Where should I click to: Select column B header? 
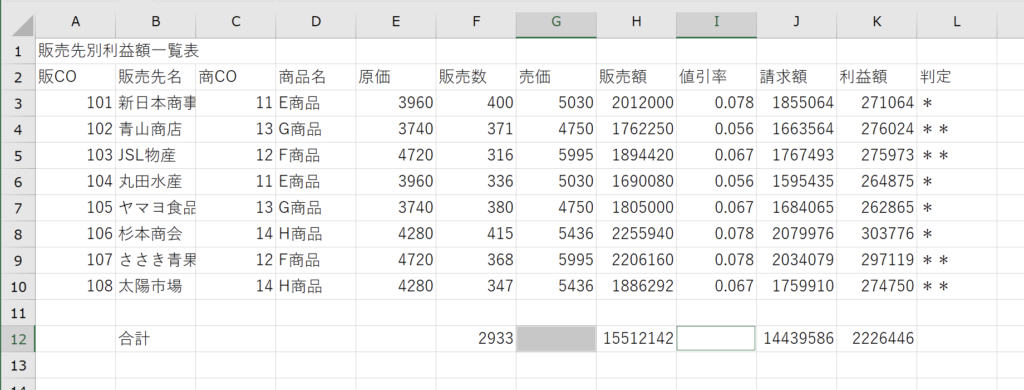[x=155, y=22]
